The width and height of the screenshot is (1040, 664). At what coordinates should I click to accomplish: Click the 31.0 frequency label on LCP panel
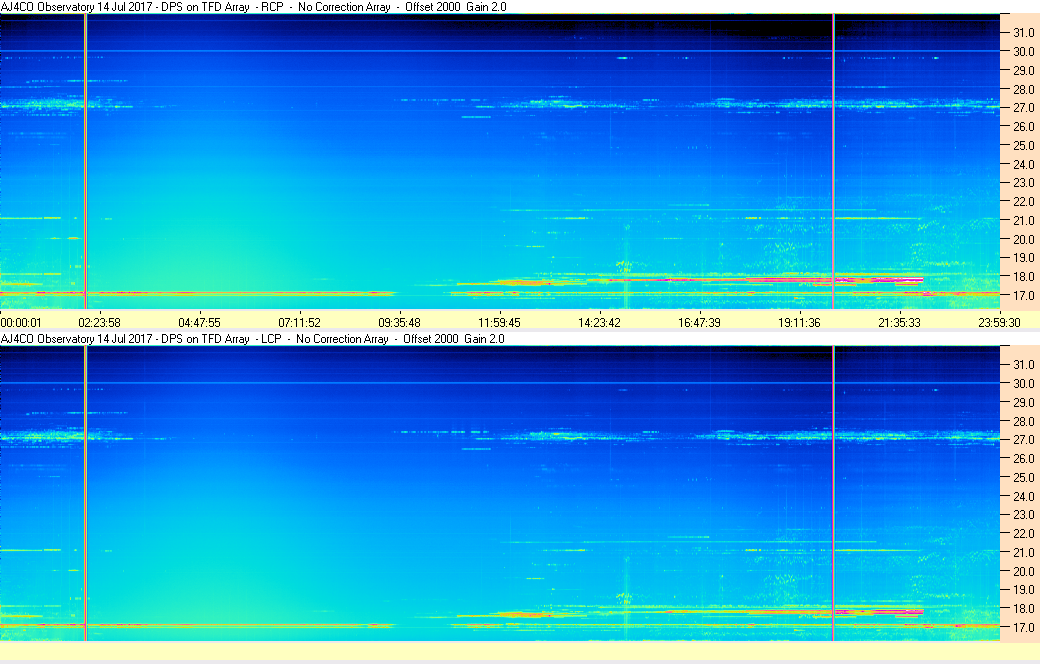coord(1023,365)
